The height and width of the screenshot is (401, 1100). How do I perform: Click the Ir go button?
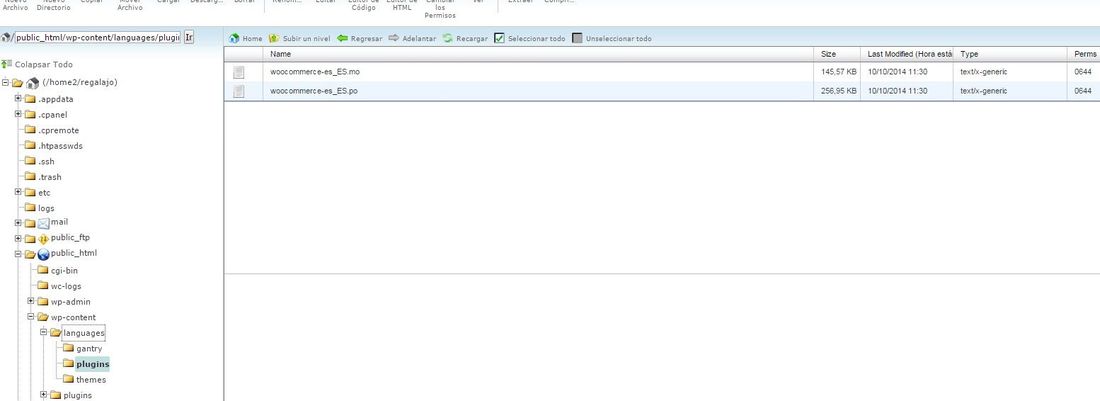pos(189,37)
